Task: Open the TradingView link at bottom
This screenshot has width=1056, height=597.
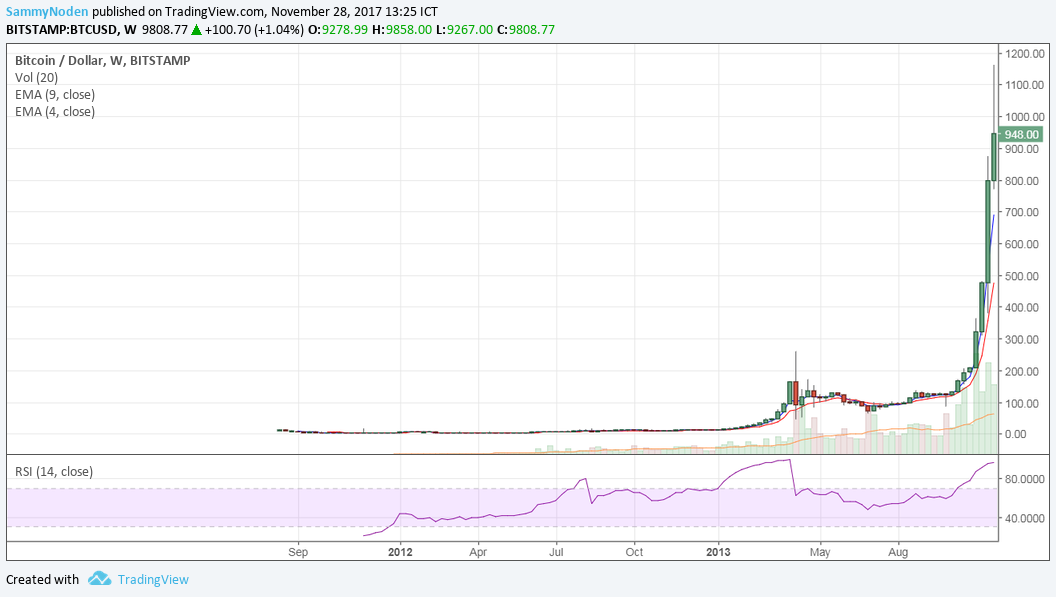Action: [x=153, y=579]
